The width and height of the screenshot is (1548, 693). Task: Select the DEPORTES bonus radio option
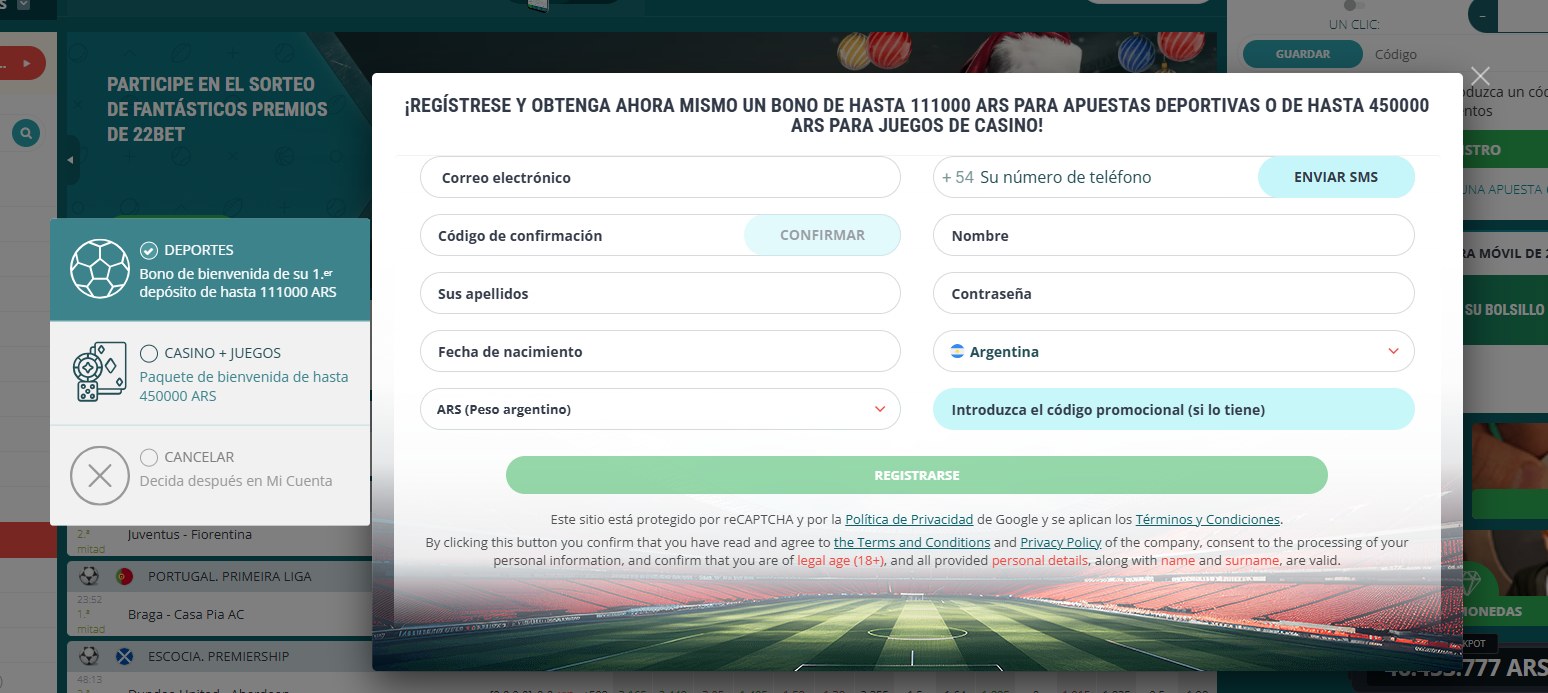click(149, 250)
